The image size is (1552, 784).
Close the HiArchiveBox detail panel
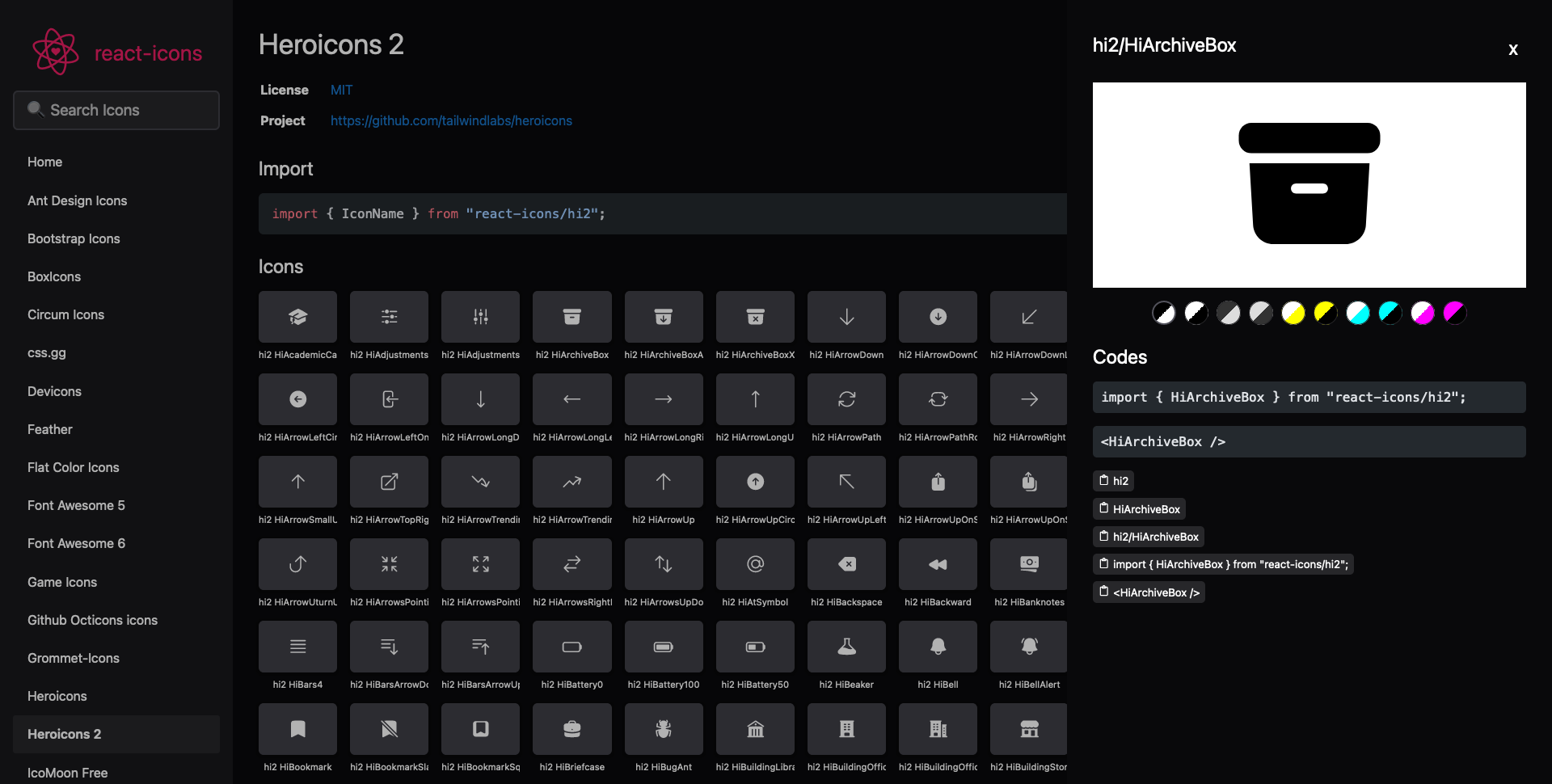click(x=1512, y=49)
